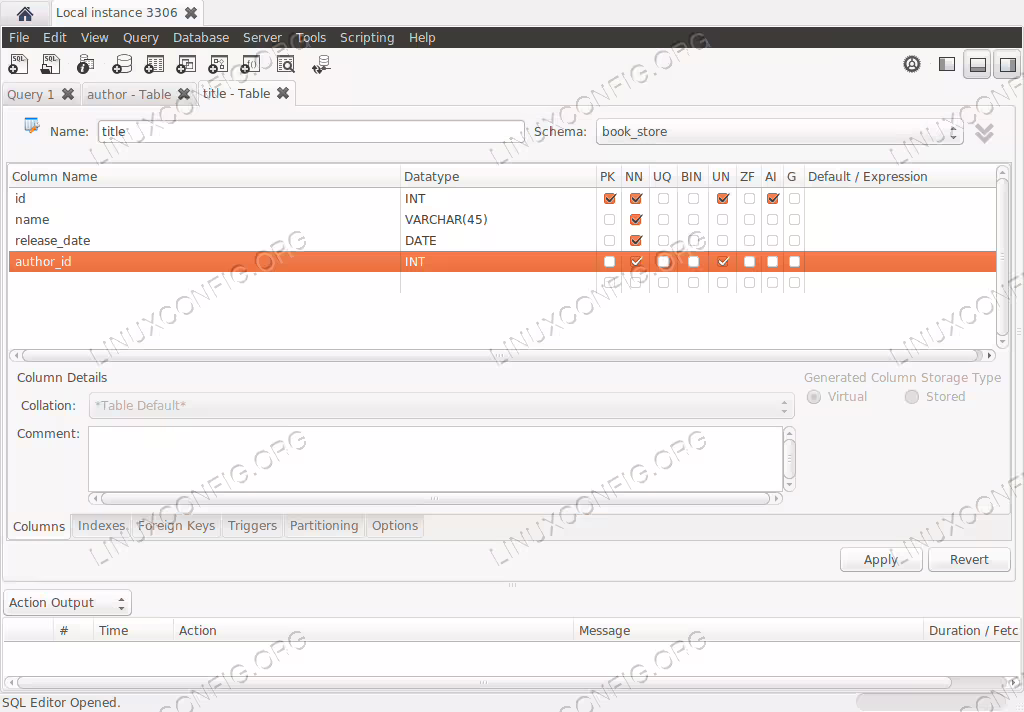Click the Message column header in output
The height and width of the screenshot is (712, 1024).
pos(748,630)
